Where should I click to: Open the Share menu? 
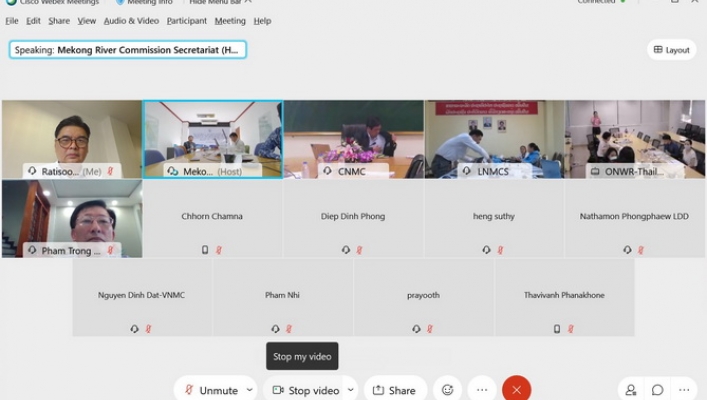(x=59, y=21)
